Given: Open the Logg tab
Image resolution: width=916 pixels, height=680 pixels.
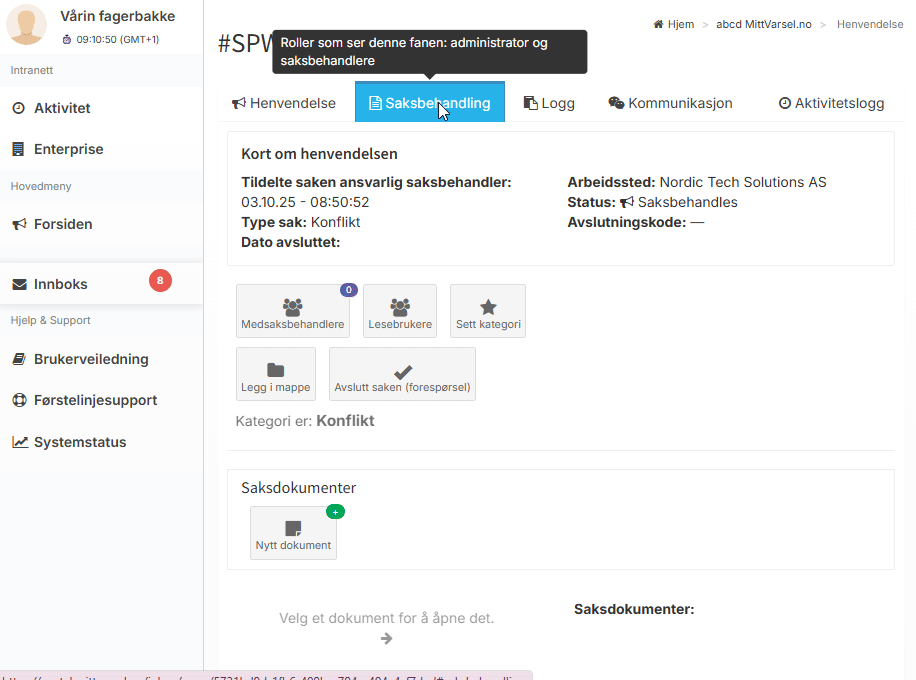Looking at the screenshot, I should [x=549, y=103].
